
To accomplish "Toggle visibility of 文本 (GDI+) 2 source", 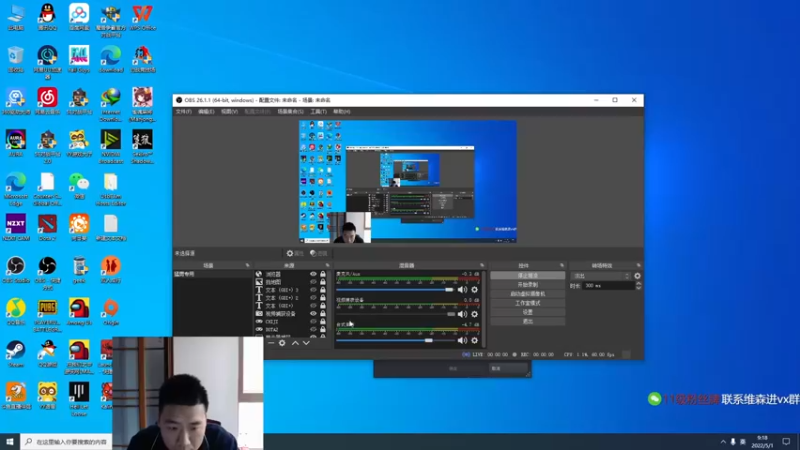I will (313, 297).
